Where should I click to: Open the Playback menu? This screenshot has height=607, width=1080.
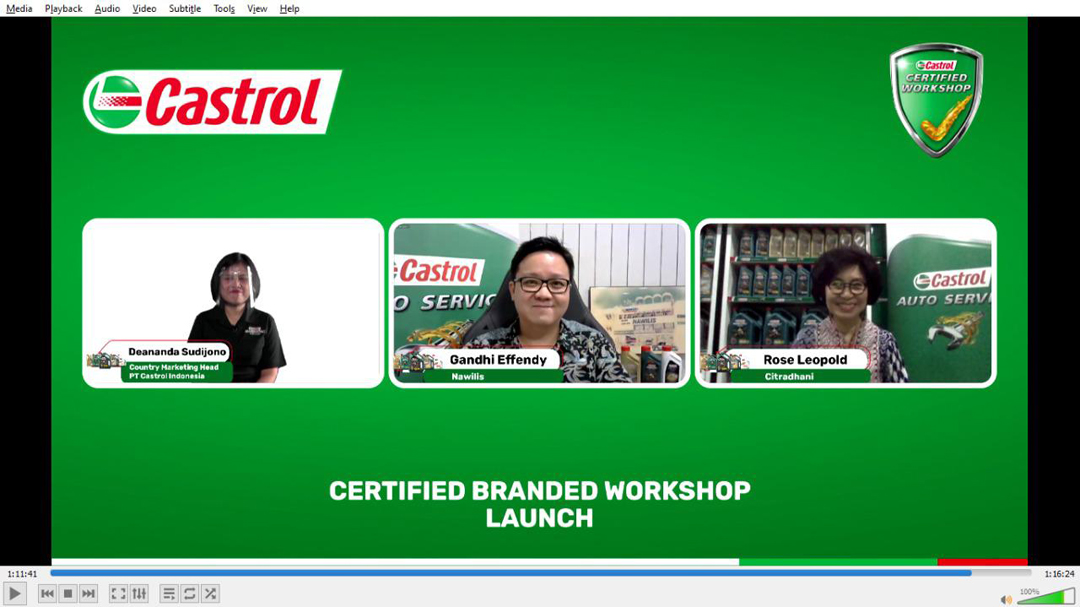coord(63,8)
